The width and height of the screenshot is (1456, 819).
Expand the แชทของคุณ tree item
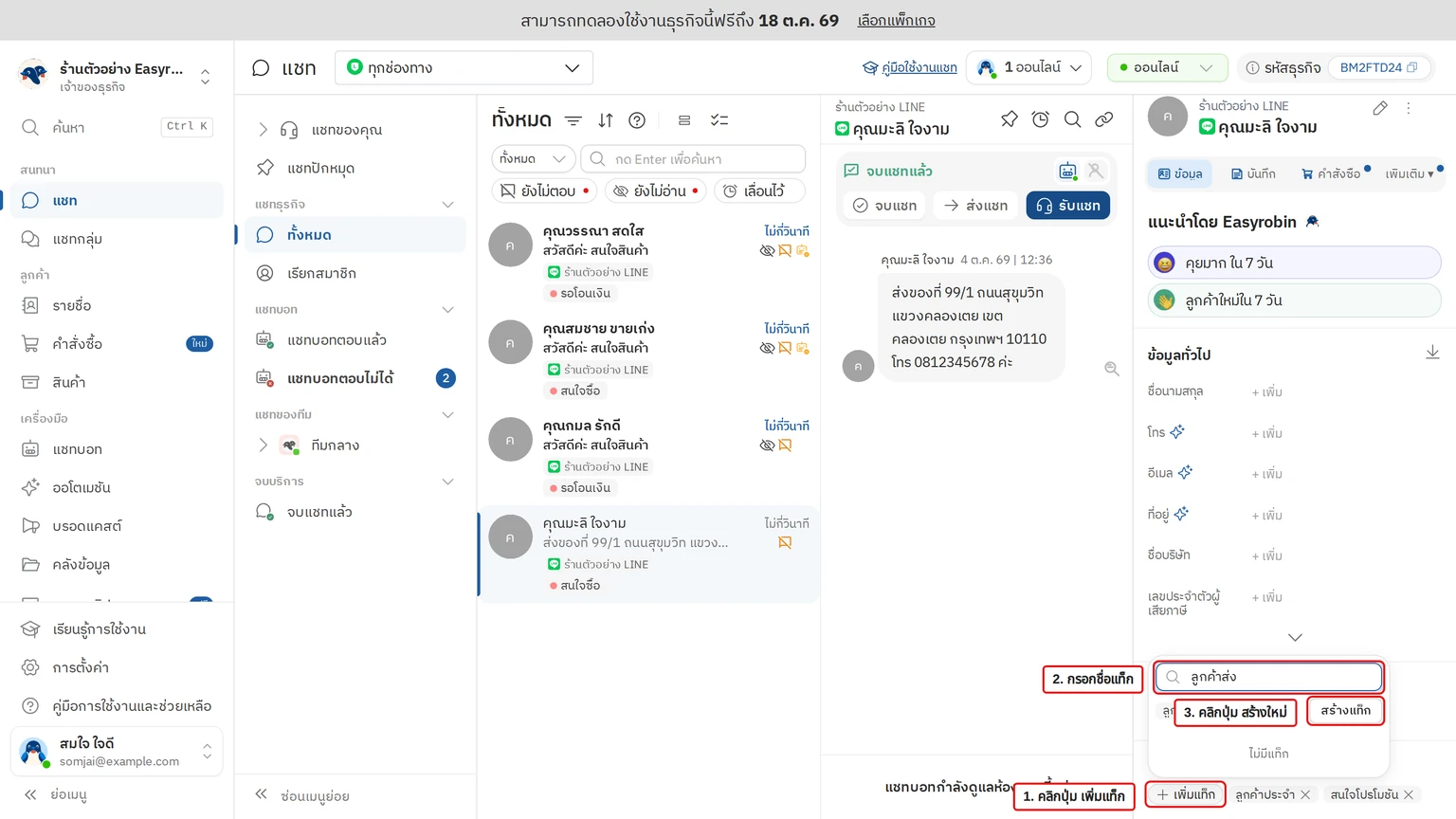coord(264,130)
